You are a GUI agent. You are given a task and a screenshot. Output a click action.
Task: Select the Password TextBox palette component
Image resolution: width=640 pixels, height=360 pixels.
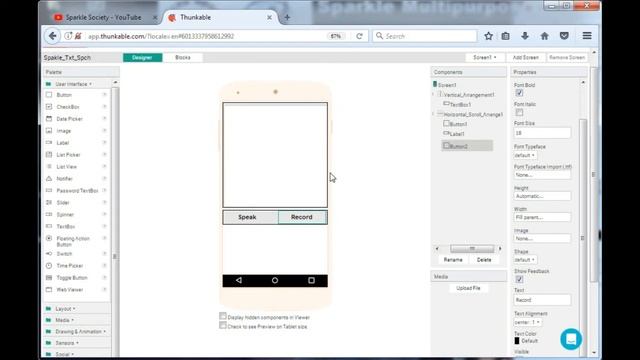click(76, 191)
